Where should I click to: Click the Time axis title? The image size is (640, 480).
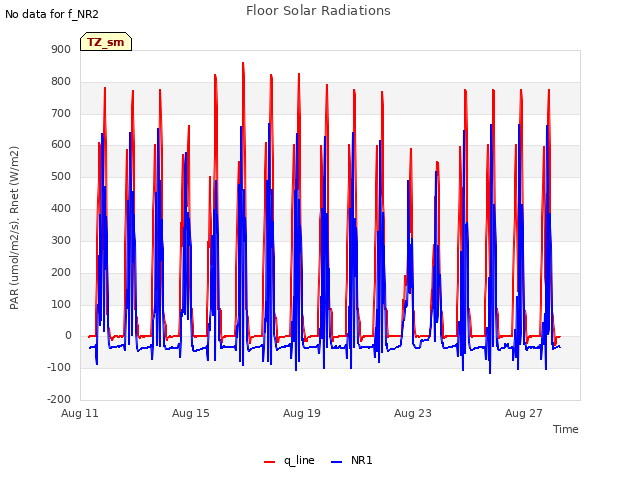[x=566, y=429]
